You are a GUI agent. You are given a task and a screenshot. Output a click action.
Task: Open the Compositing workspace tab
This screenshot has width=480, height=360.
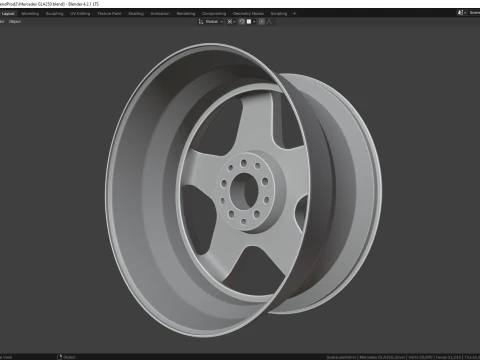(x=214, y=14)
